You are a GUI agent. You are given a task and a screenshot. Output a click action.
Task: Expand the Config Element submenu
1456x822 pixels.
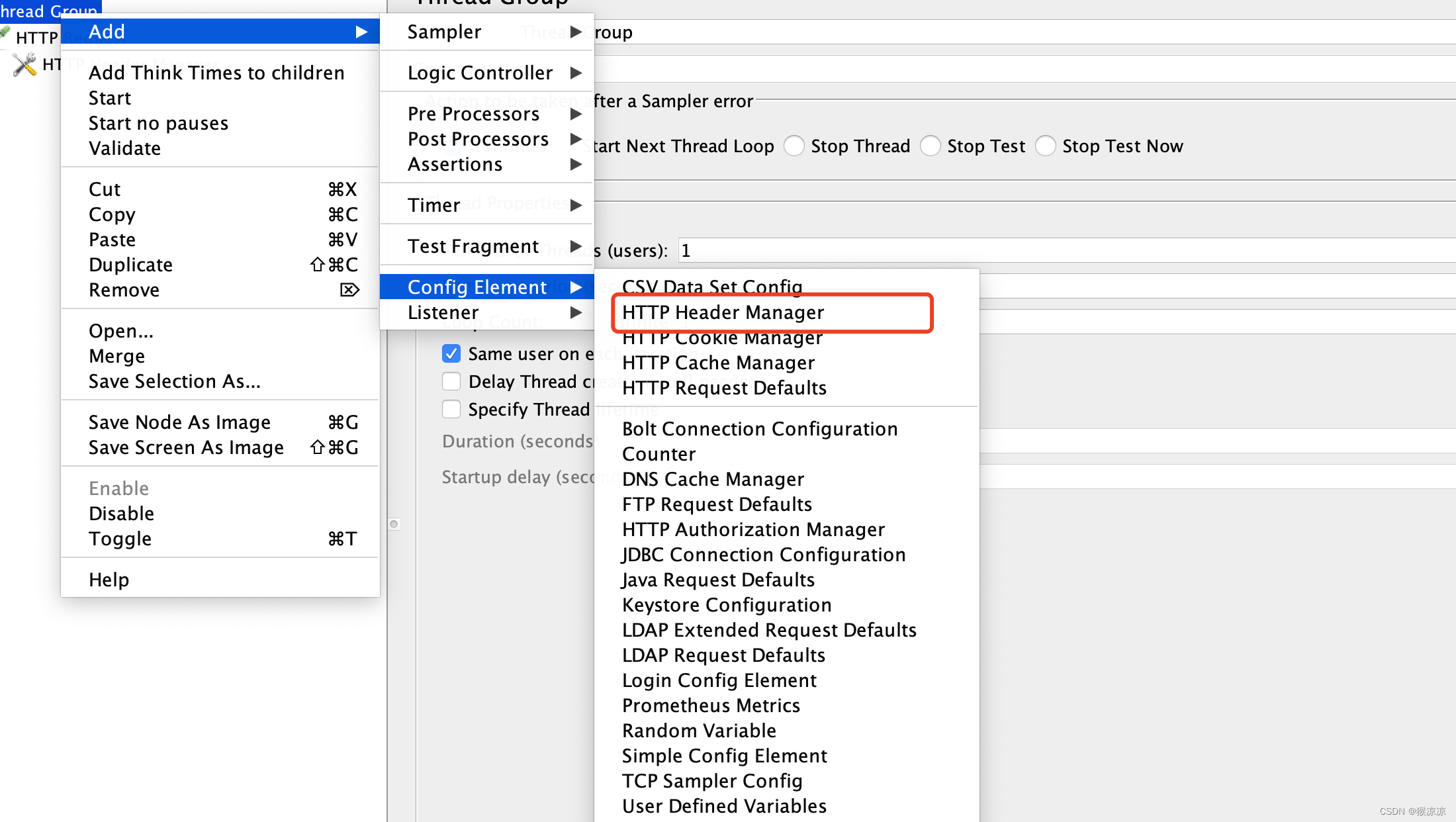pos(487,287)
